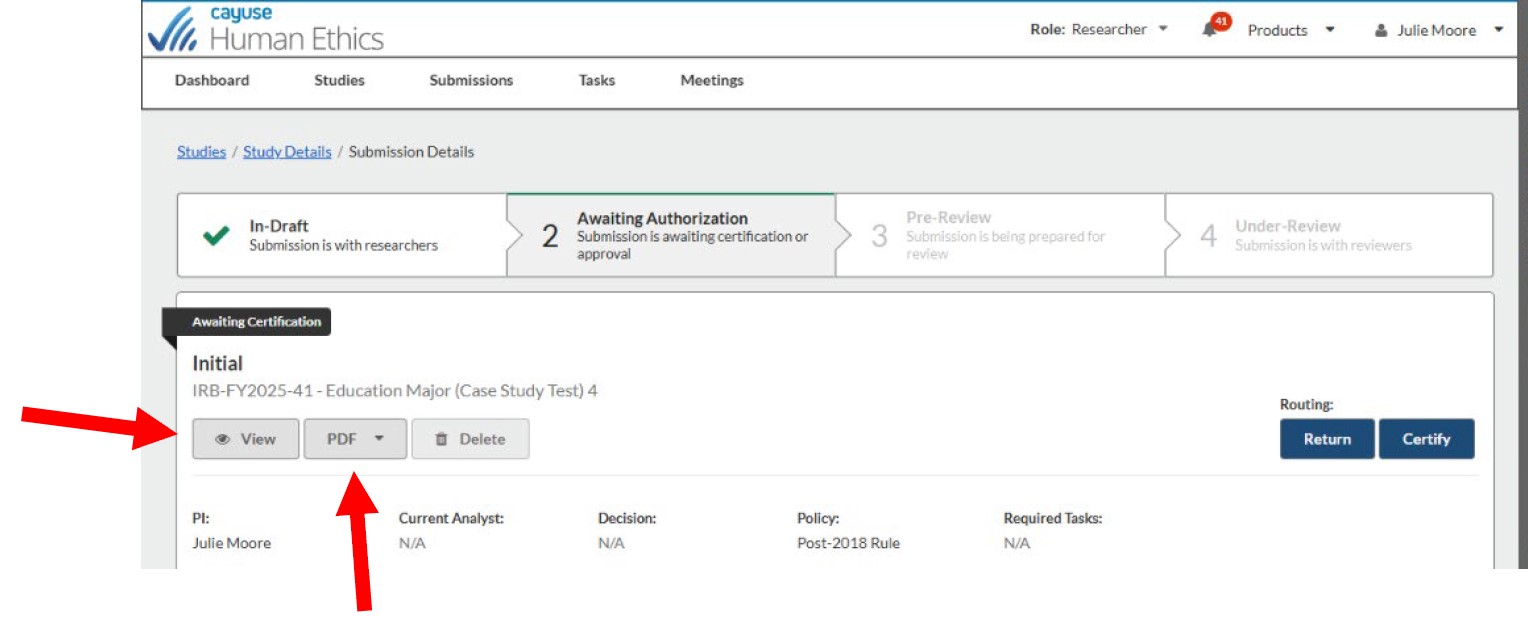1528x617 pixels.
Task: Click the Submission Details breadcrumb text
Action: (411, 152)
